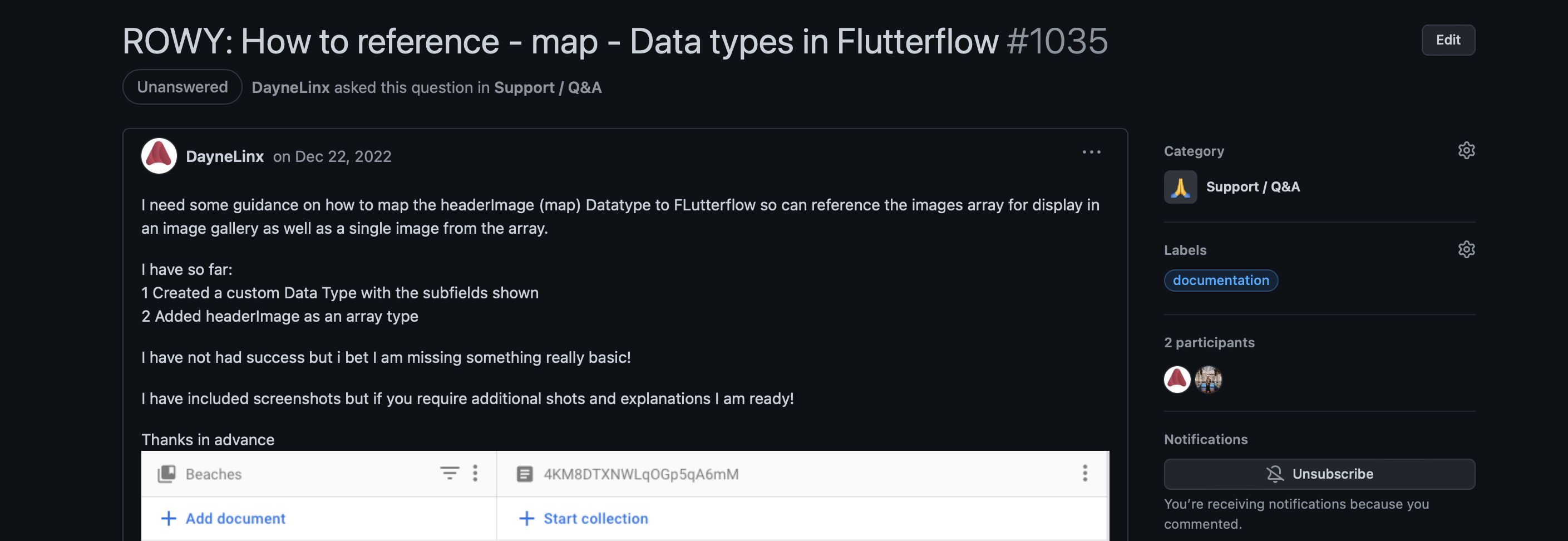The height and width of the screenshot is (541, 1568).
Task: Unsubscribe from discussion notifications
Action: [1318, 474]
